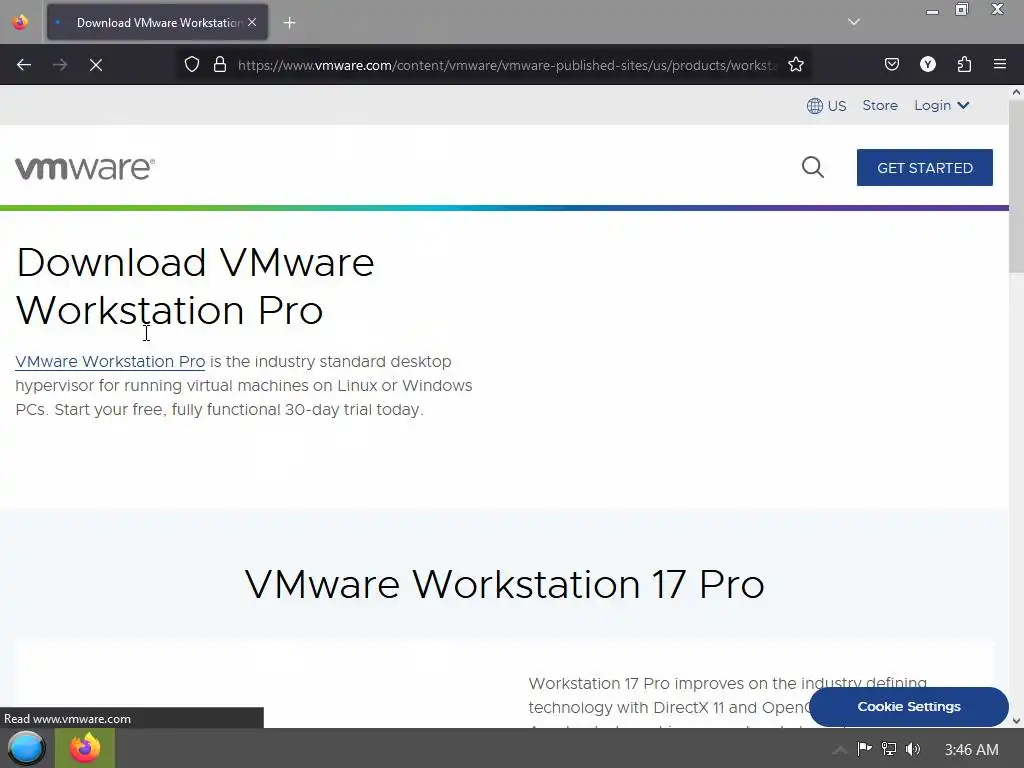Open the tracking protection shield
This screenshot has height=768, width=1024.
click(192, 65)
